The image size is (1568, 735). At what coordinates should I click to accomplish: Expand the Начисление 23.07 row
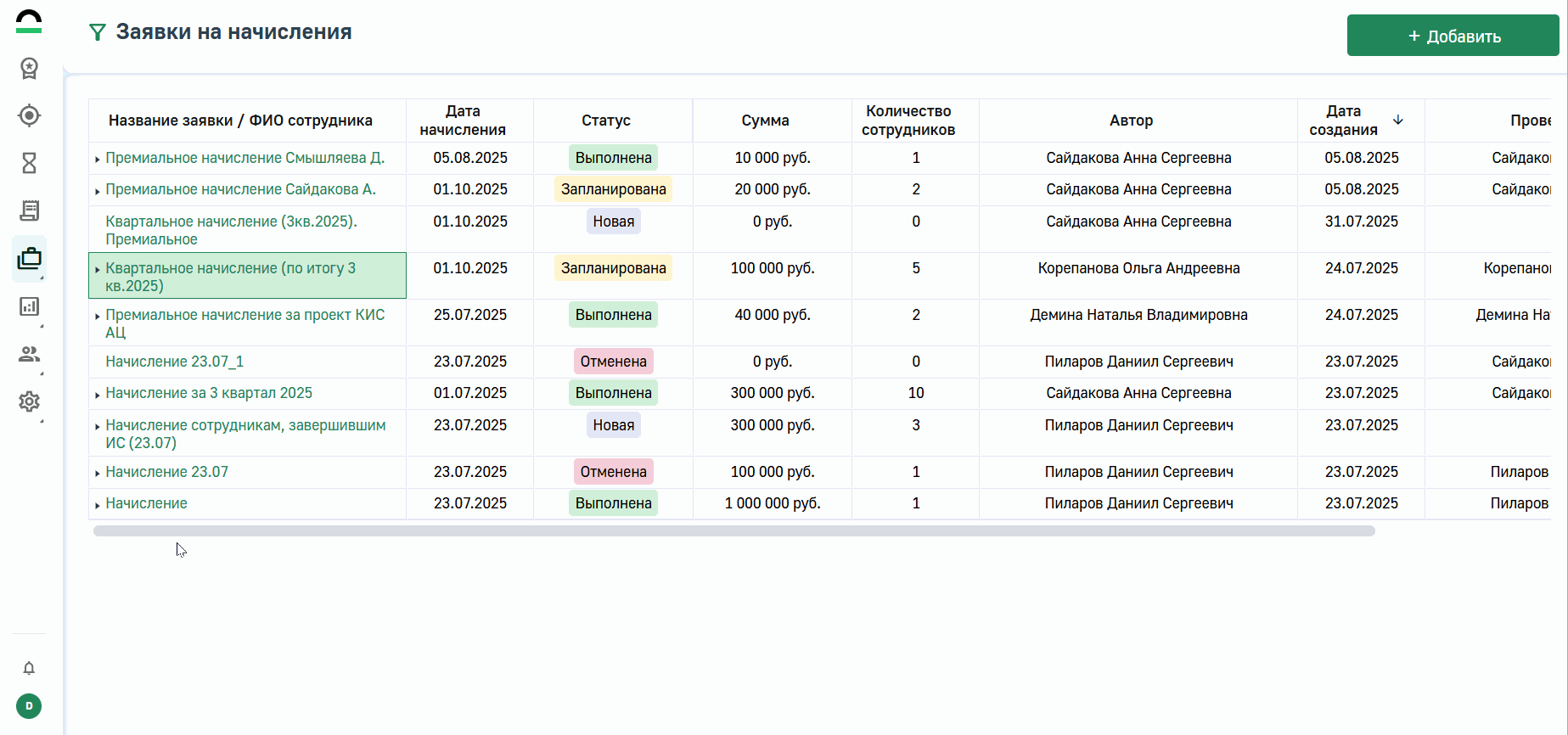pyautogui.click(x=98, y=474)
